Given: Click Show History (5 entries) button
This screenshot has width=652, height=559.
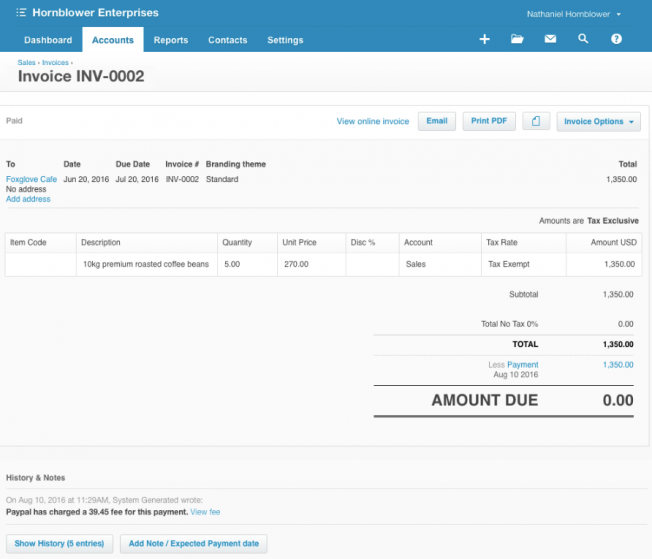Looking at the screenshot, I should pos(59,544).
